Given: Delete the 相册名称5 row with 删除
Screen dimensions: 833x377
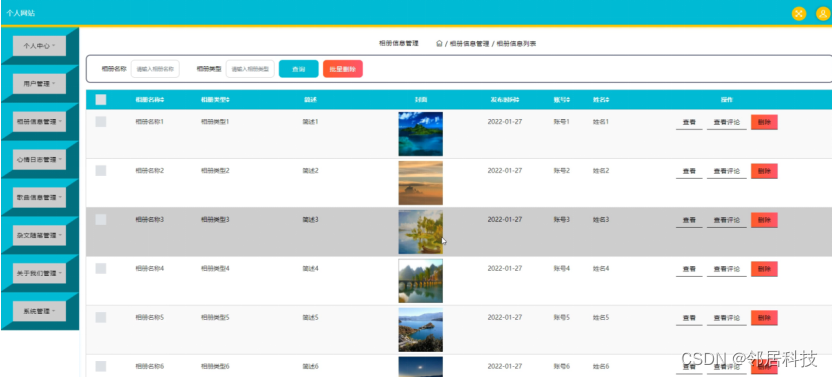Looking at the screenshot, I should [764, 318].
